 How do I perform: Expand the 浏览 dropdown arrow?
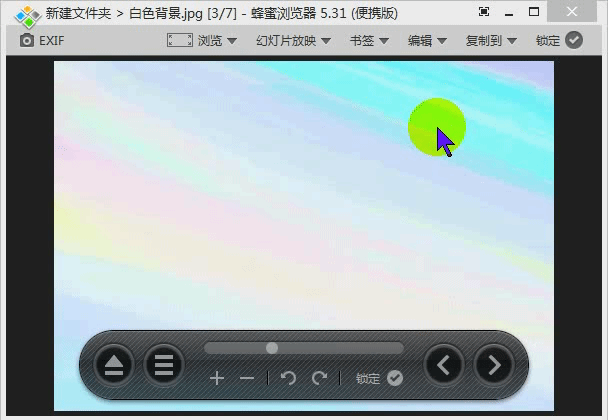232,41
